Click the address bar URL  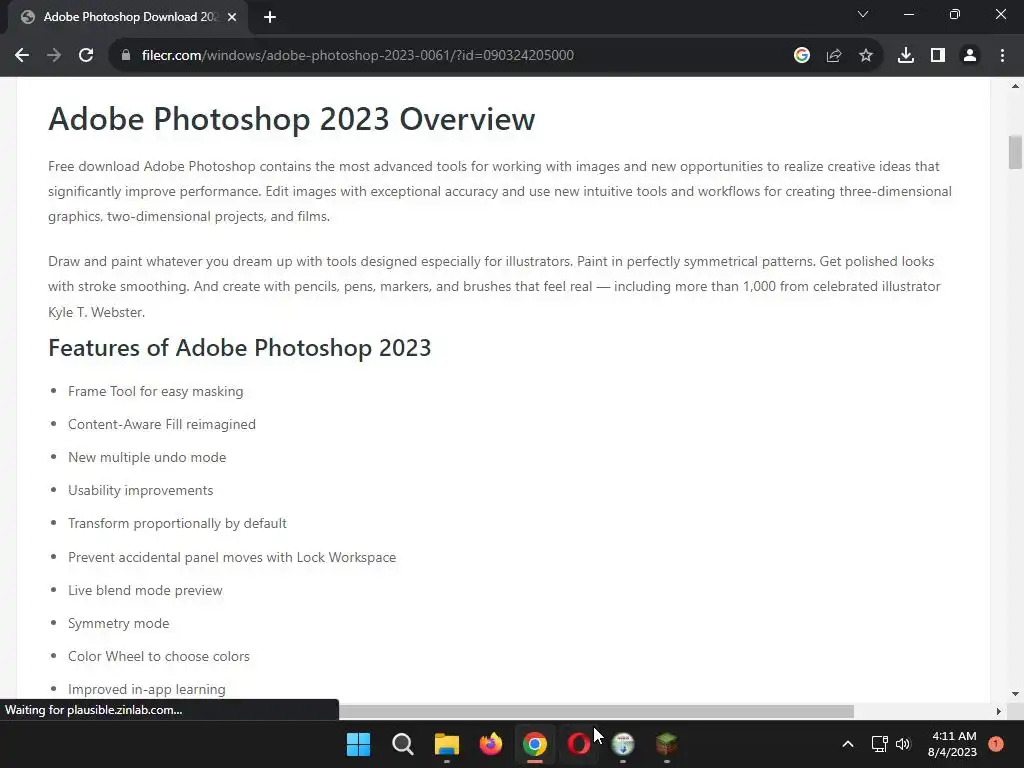[x=357, y=56]
